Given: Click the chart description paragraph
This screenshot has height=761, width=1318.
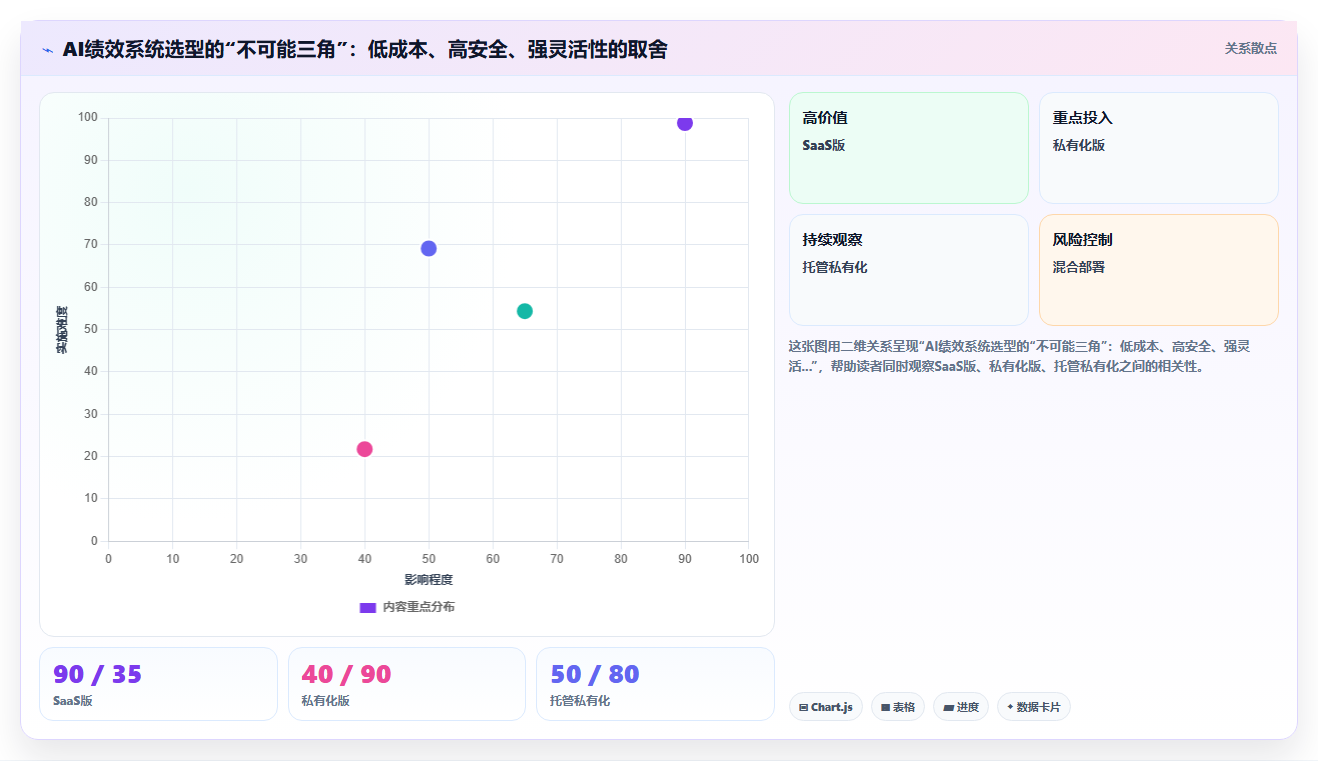Looking at the screenshot, I should coord(1020,356).
